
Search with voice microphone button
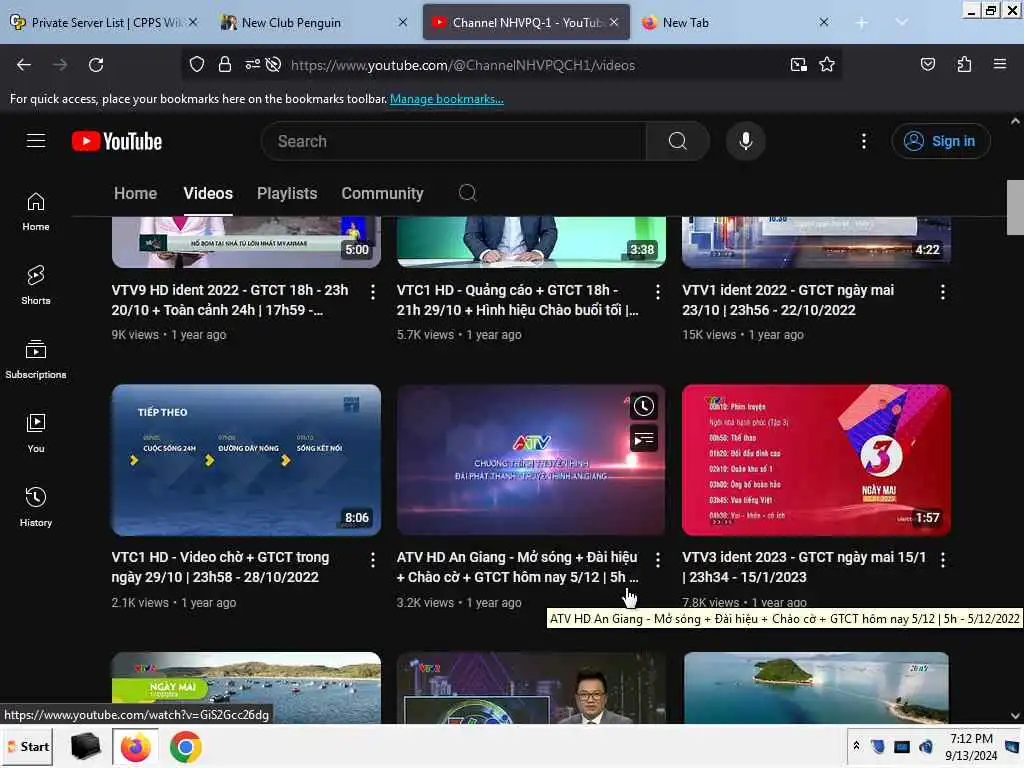coord(745,141)
